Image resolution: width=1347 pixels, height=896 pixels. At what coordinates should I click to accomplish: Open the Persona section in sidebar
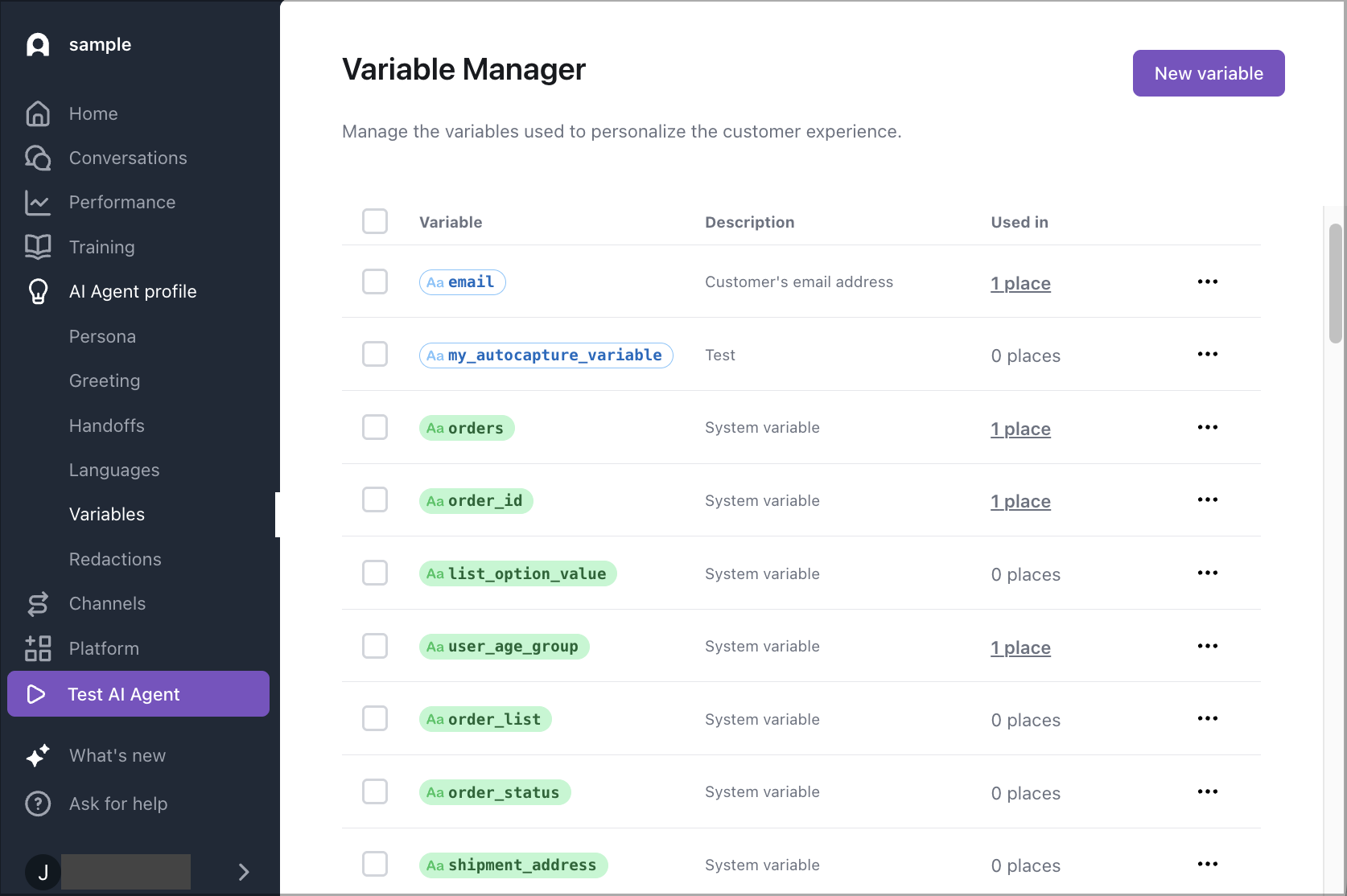pos(102,336)
